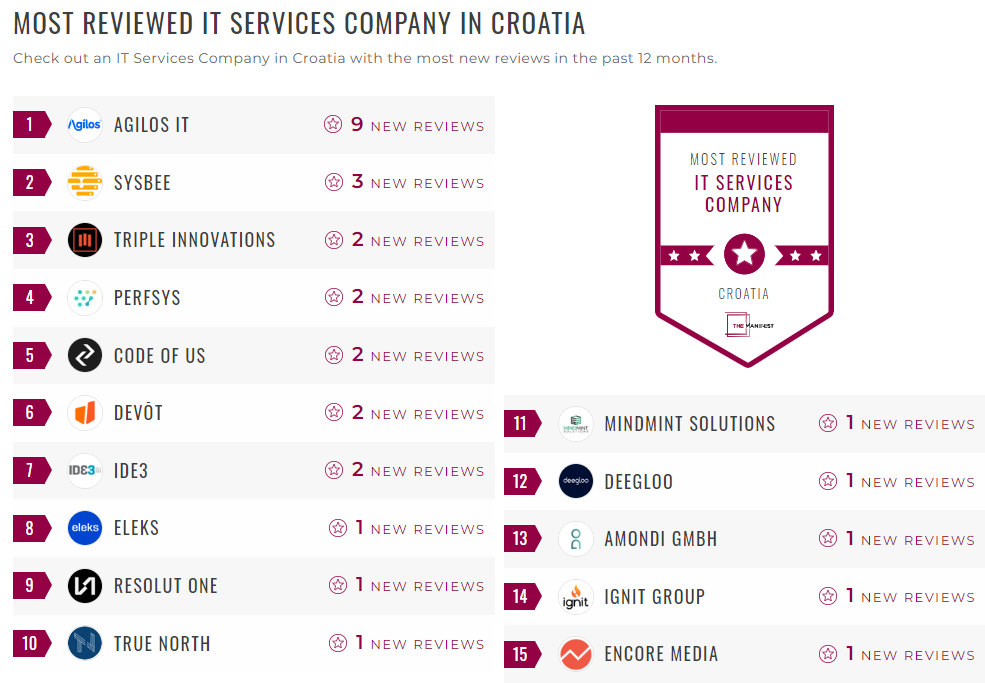Click the True North logo icon
Viewport: 985px width, 683px height.
(85, 643)
